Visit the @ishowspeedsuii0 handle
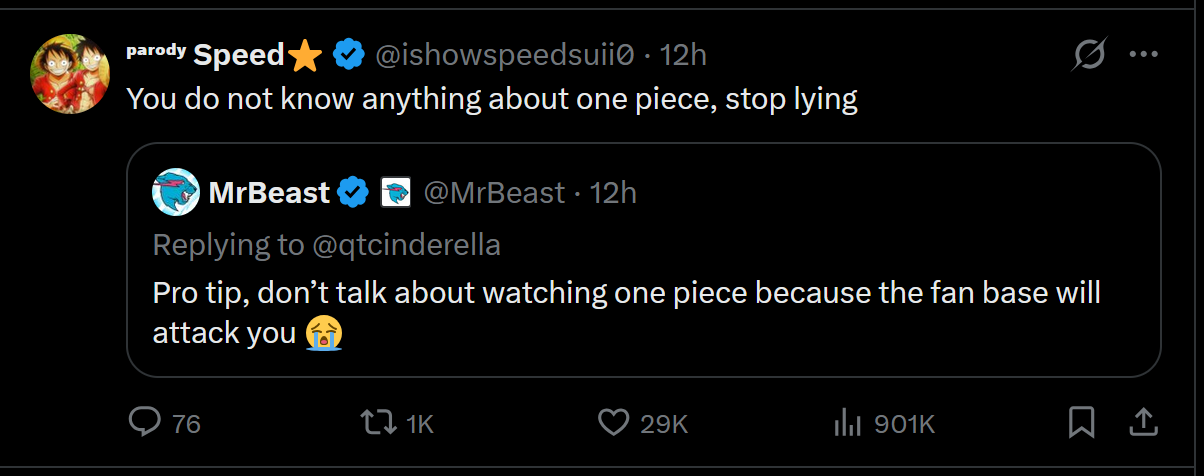This screenshot has height=476, width=1204. point(504,55)
